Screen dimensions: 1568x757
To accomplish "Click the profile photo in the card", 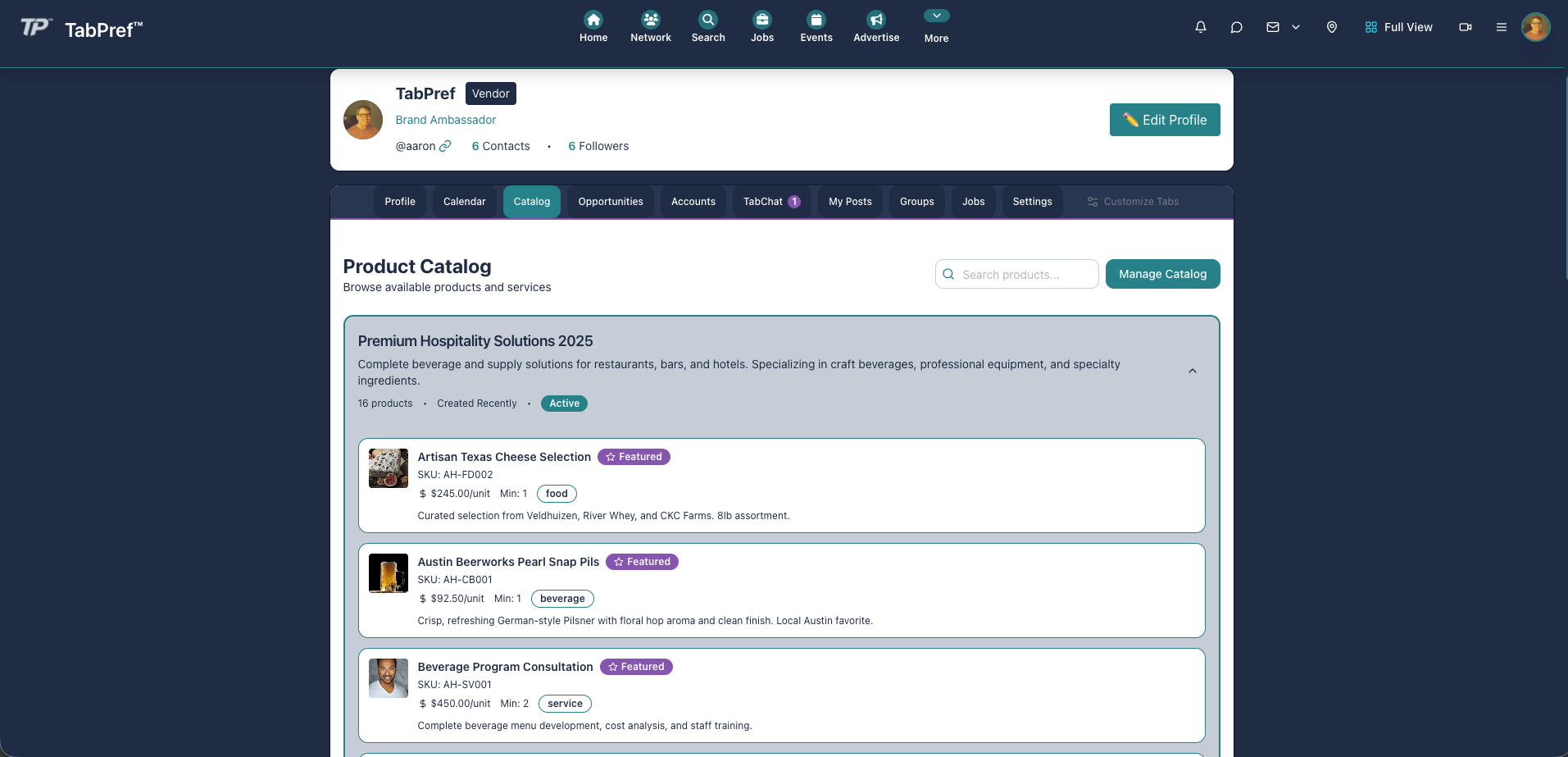I will click(x=363, y=120).
